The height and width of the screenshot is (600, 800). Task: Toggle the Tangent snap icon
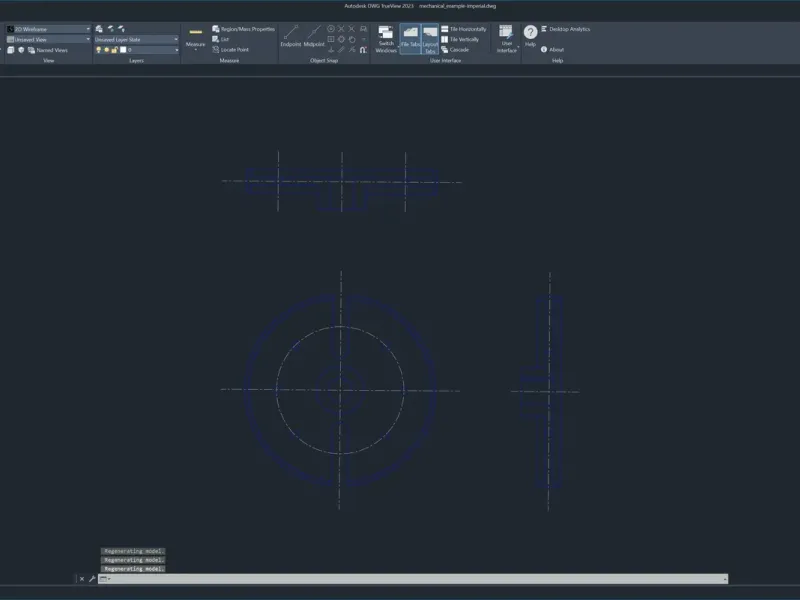tap(352, 39)
